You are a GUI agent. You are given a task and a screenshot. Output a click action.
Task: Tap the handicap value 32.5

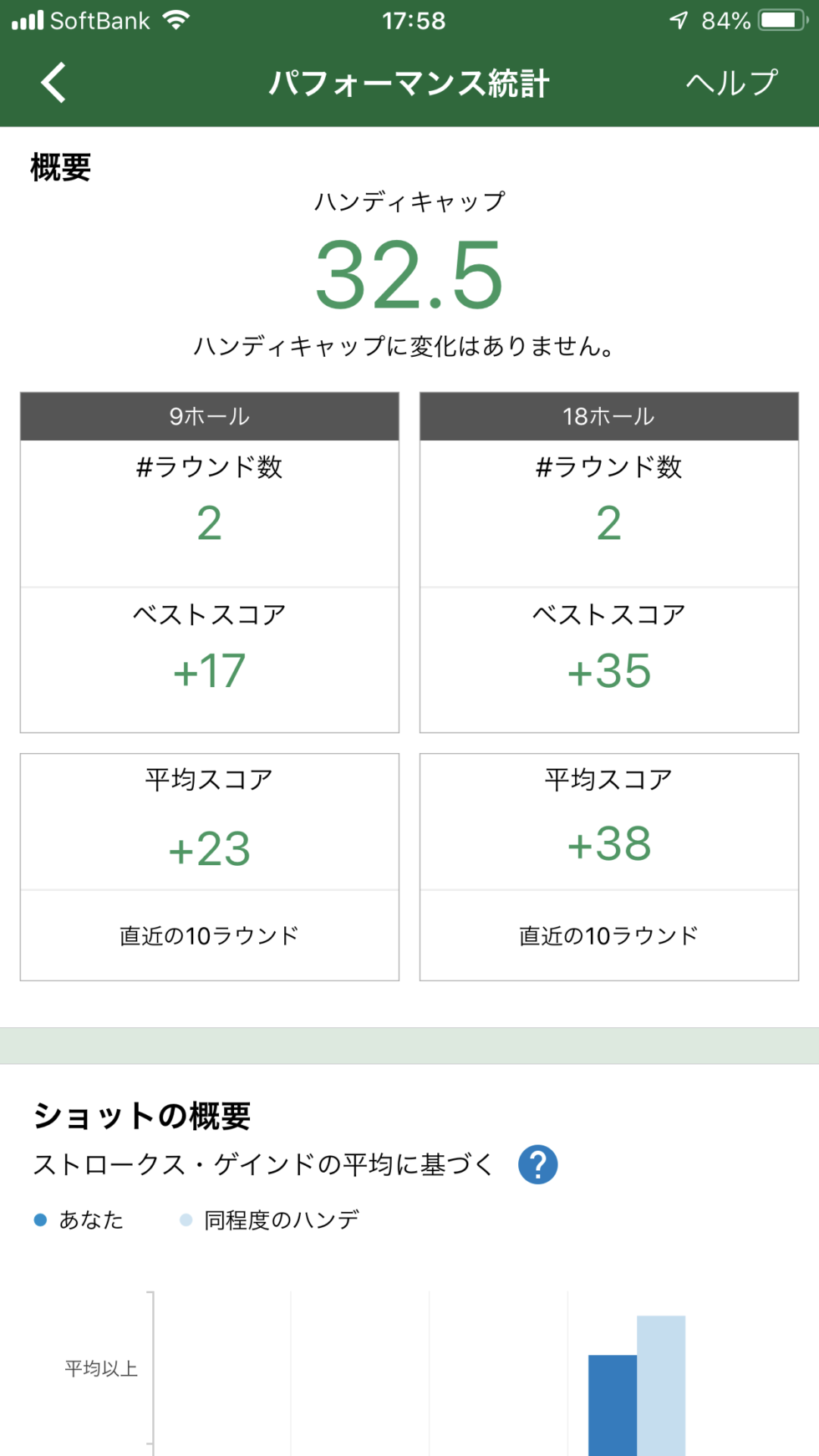click(x=409, y=275)
